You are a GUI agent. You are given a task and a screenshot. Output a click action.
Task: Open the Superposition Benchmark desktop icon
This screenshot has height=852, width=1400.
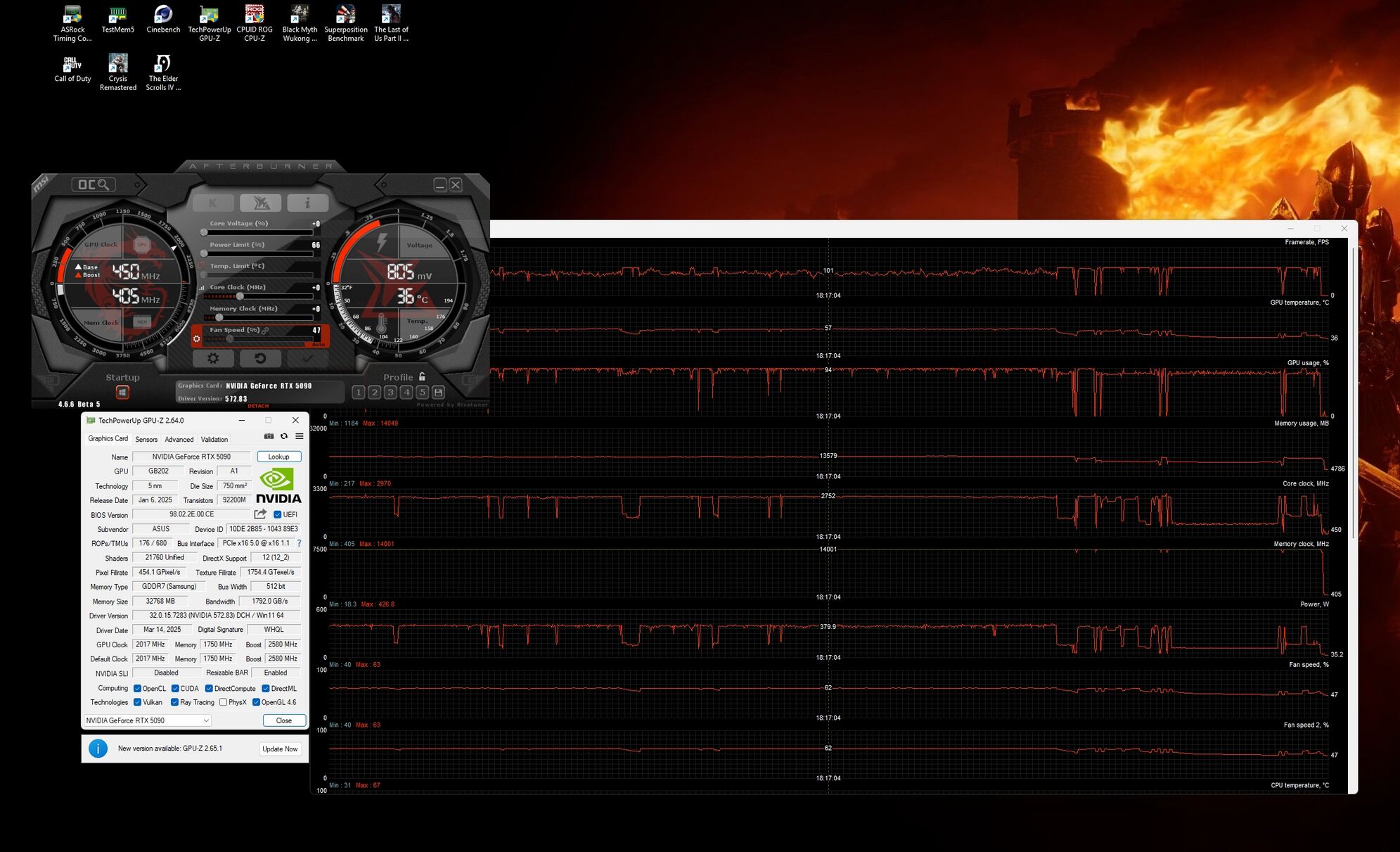[345, 23]
